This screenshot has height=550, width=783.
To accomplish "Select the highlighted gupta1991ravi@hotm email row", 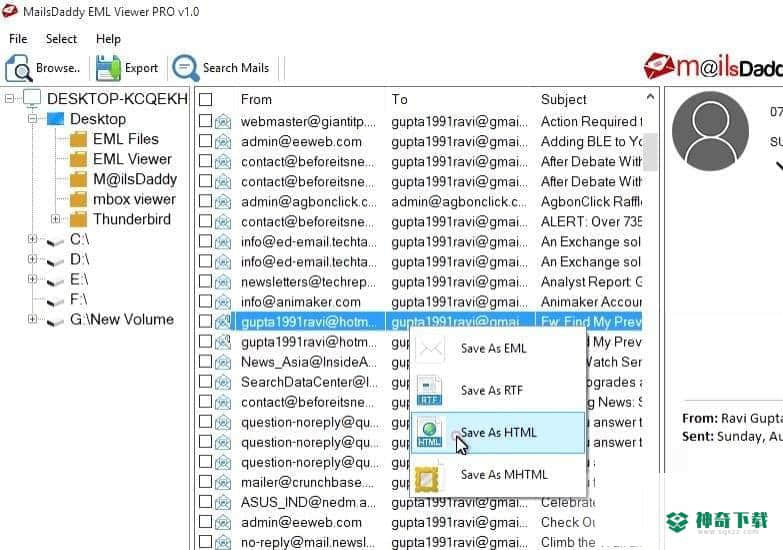I will [x=420, y=322].
